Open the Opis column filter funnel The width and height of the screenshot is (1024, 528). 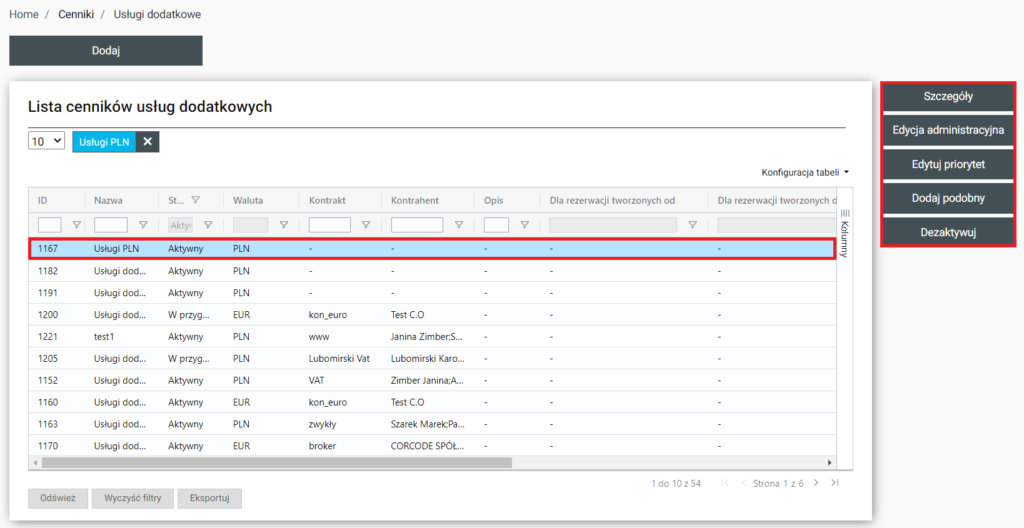tap(524, 225)
